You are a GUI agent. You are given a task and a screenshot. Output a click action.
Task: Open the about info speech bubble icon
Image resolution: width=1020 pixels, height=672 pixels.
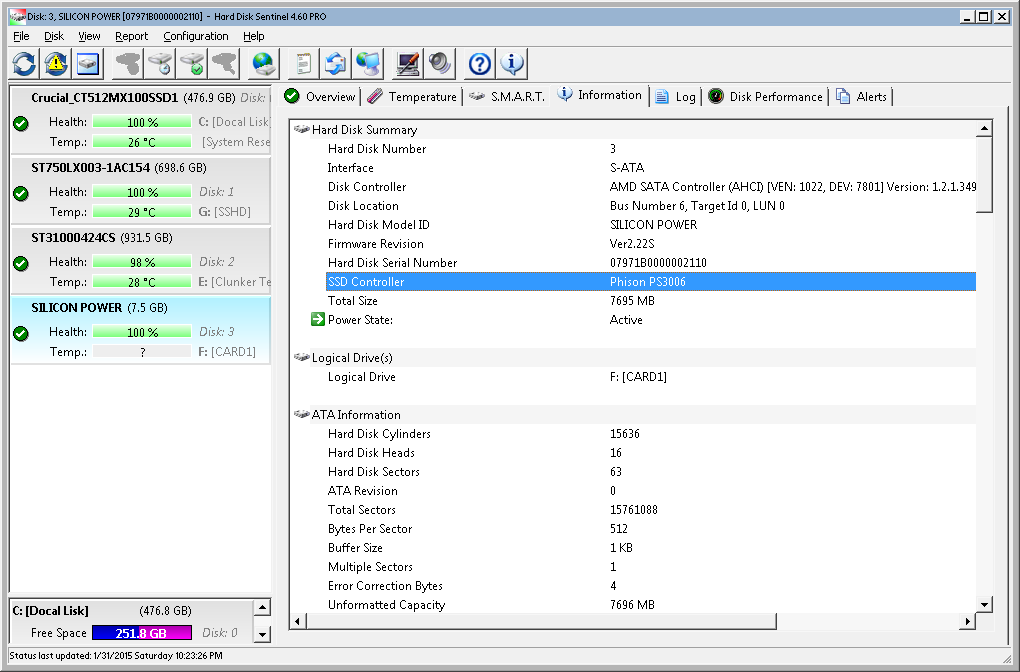pyautogui.click(x=512, y=64)
